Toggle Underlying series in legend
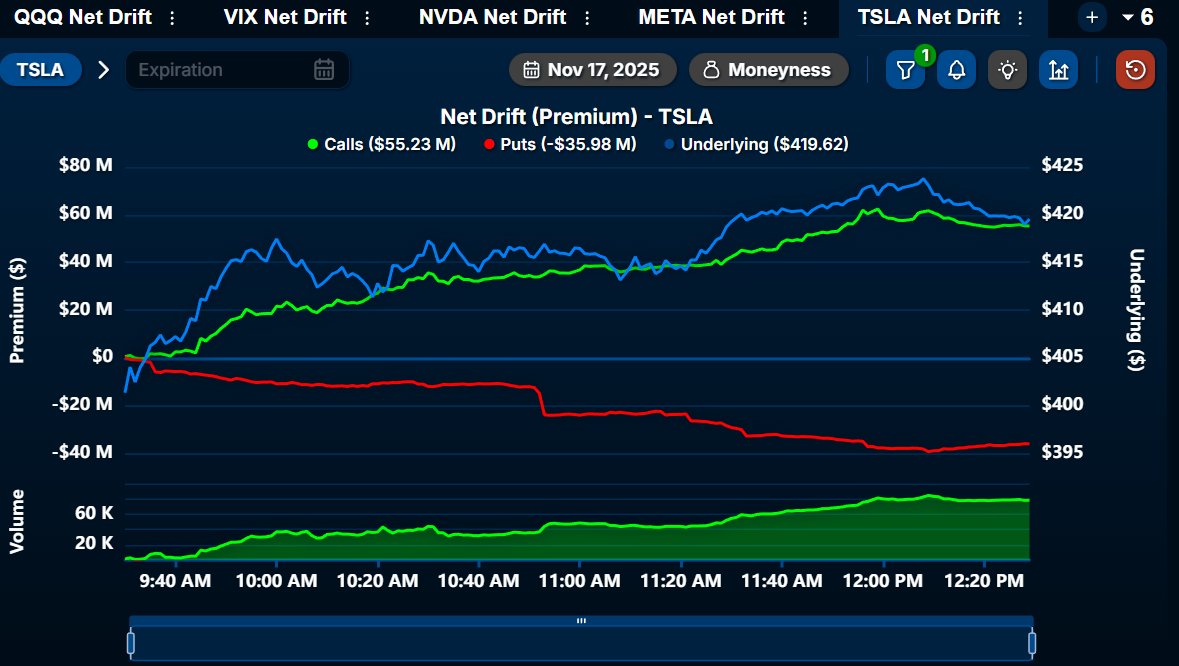The height and width of the screenshot is (666, 1179). [756, 144]
